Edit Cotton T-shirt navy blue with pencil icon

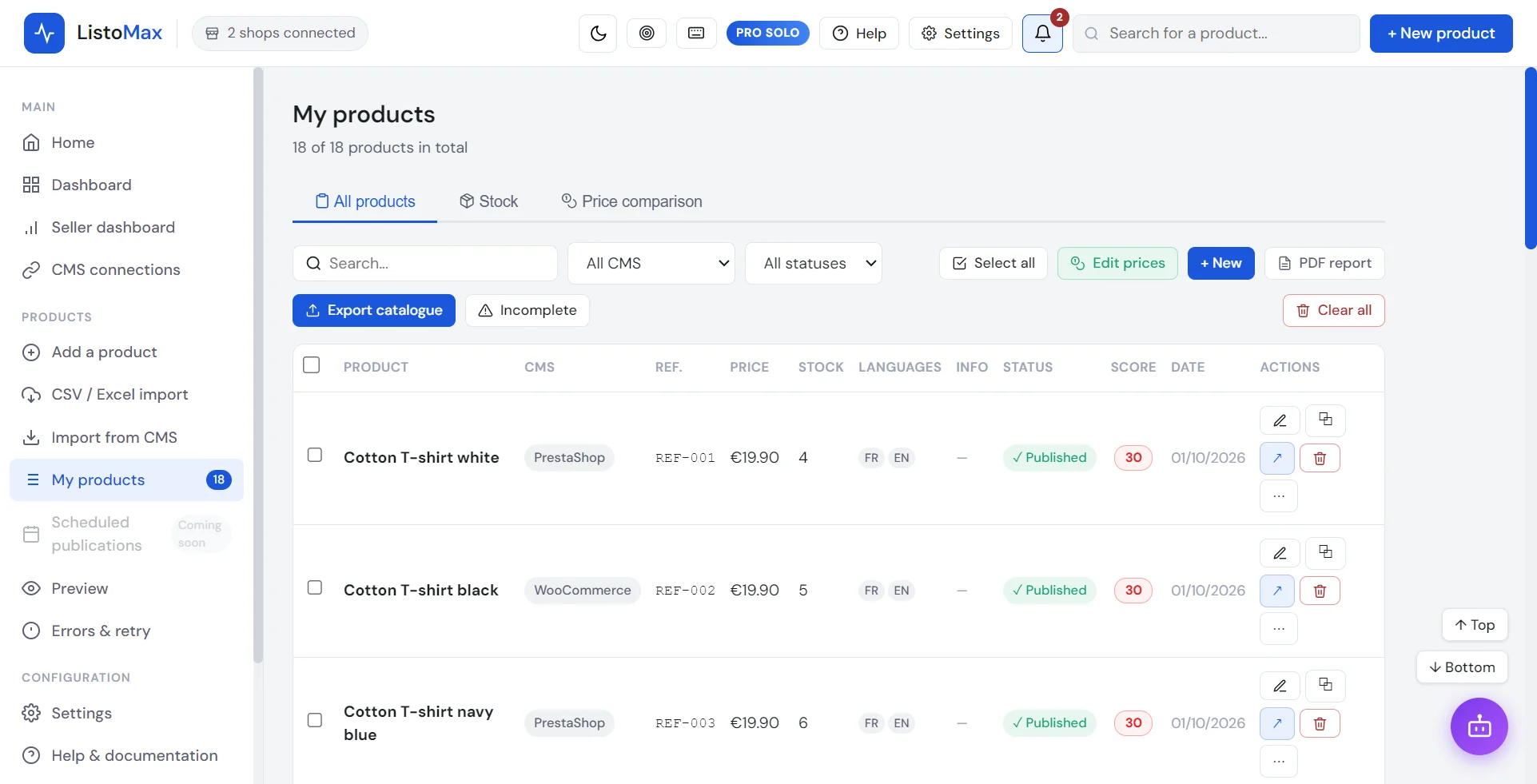[x=1279, y=686]
